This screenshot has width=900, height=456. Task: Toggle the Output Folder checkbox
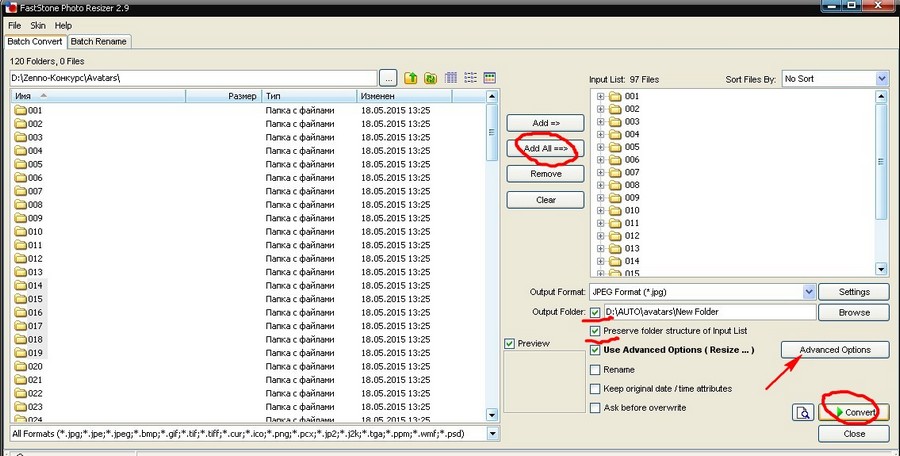point(595,312)
